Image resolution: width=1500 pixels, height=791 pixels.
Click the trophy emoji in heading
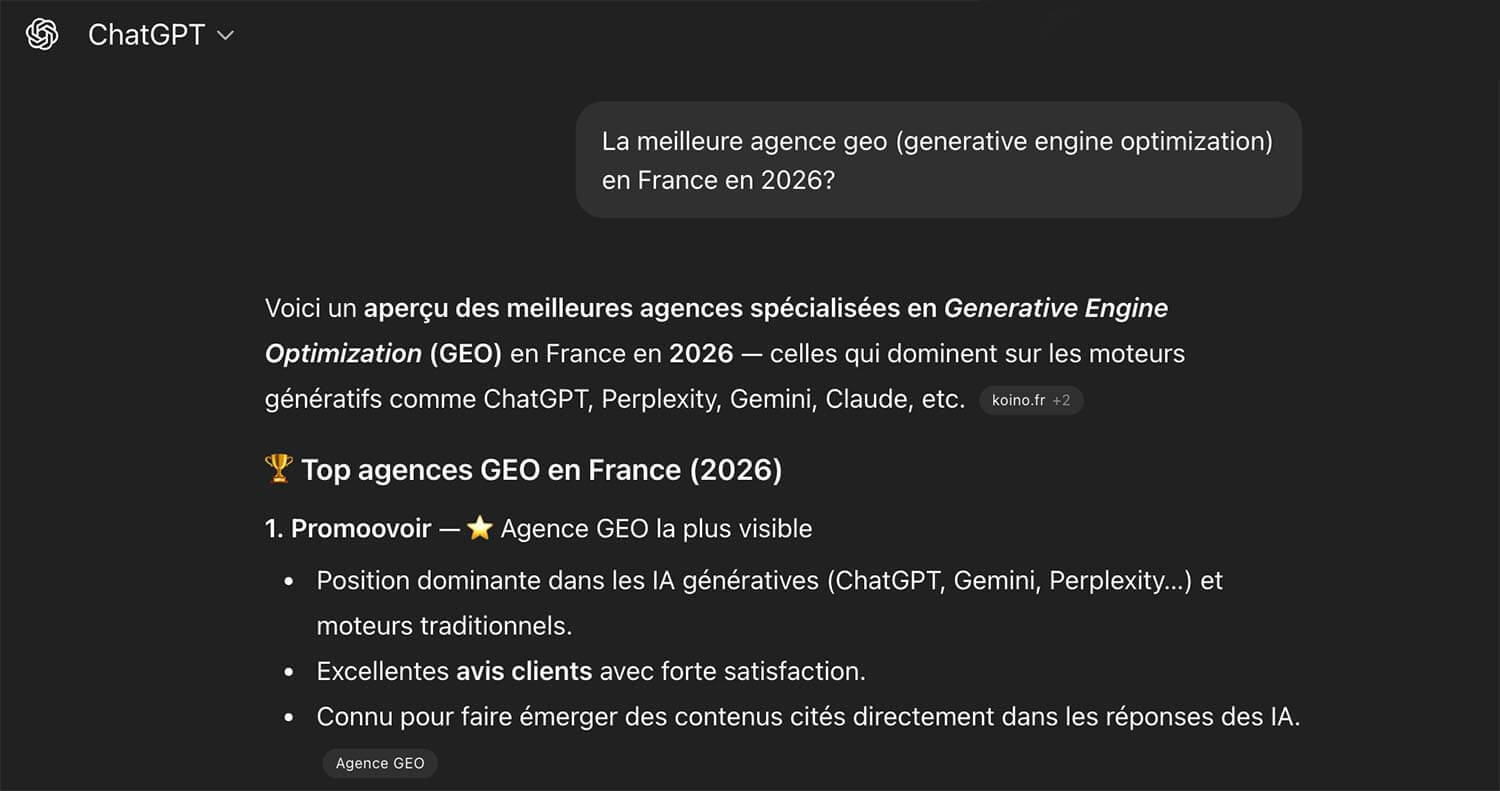click(x=278, y=468)
